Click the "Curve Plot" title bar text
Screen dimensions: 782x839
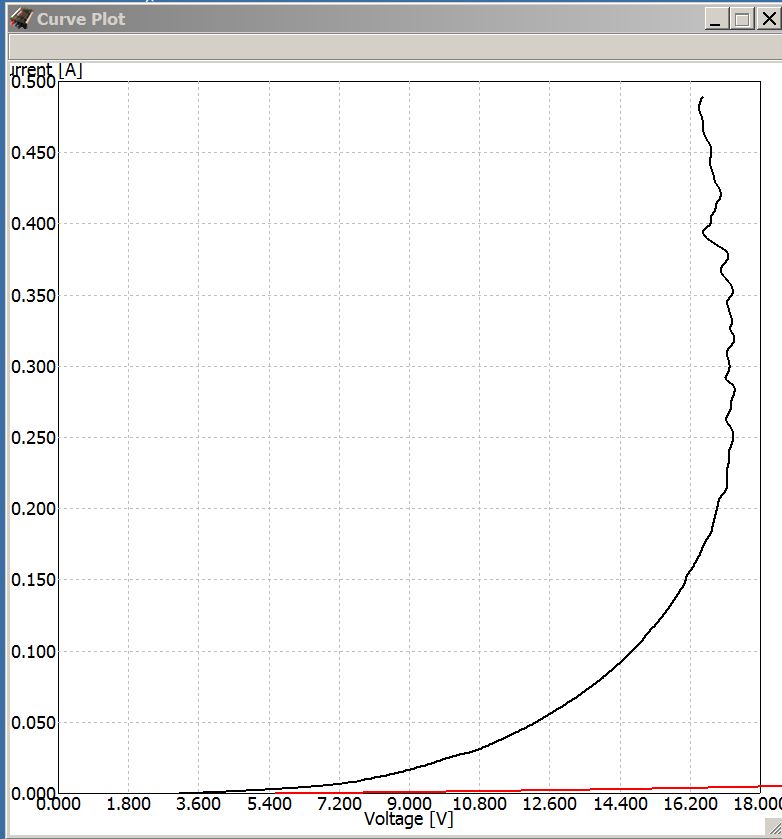(81, 19)
